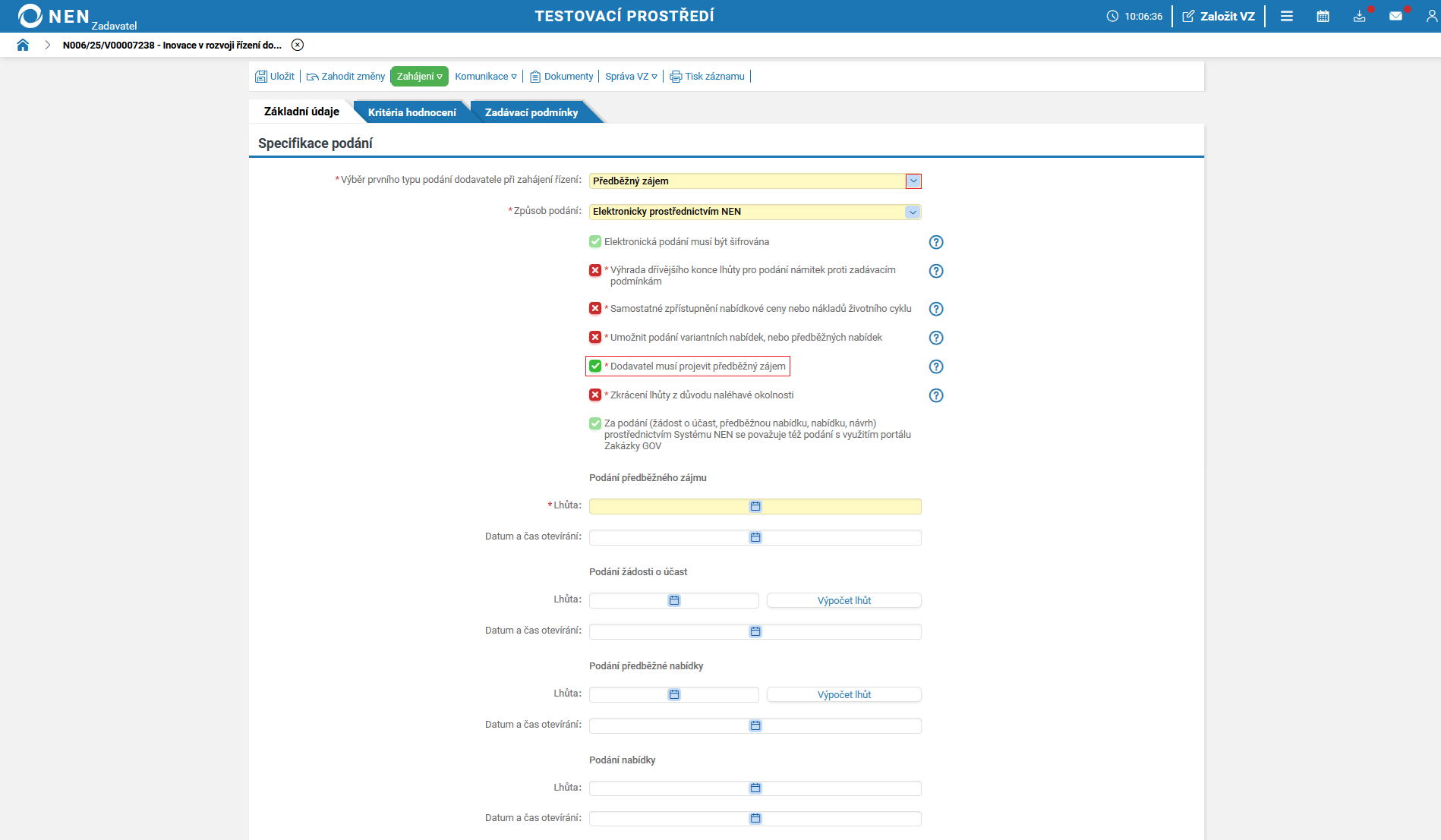Toggle Dodavatel musí projevit předběžný zájem checkbox
This screenshot has height=840, width=1441.
(595, 366)
